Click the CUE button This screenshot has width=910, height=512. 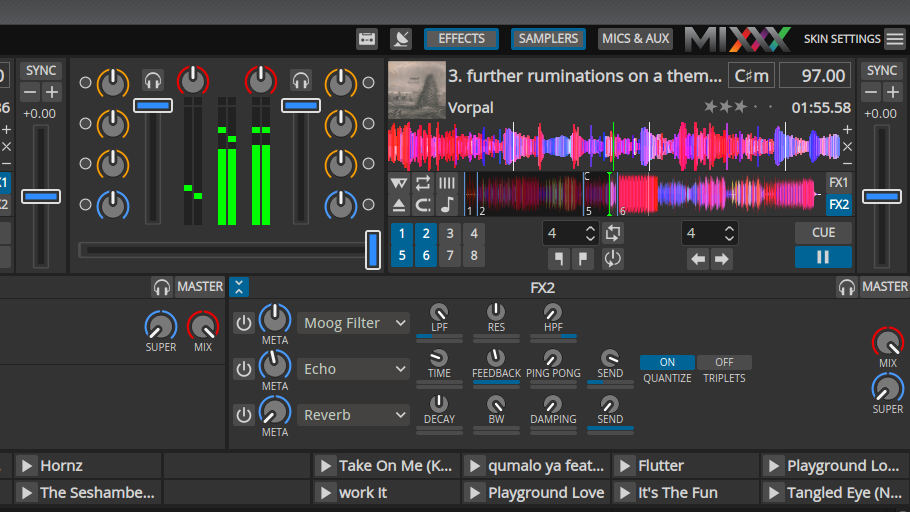pos(823,233)
